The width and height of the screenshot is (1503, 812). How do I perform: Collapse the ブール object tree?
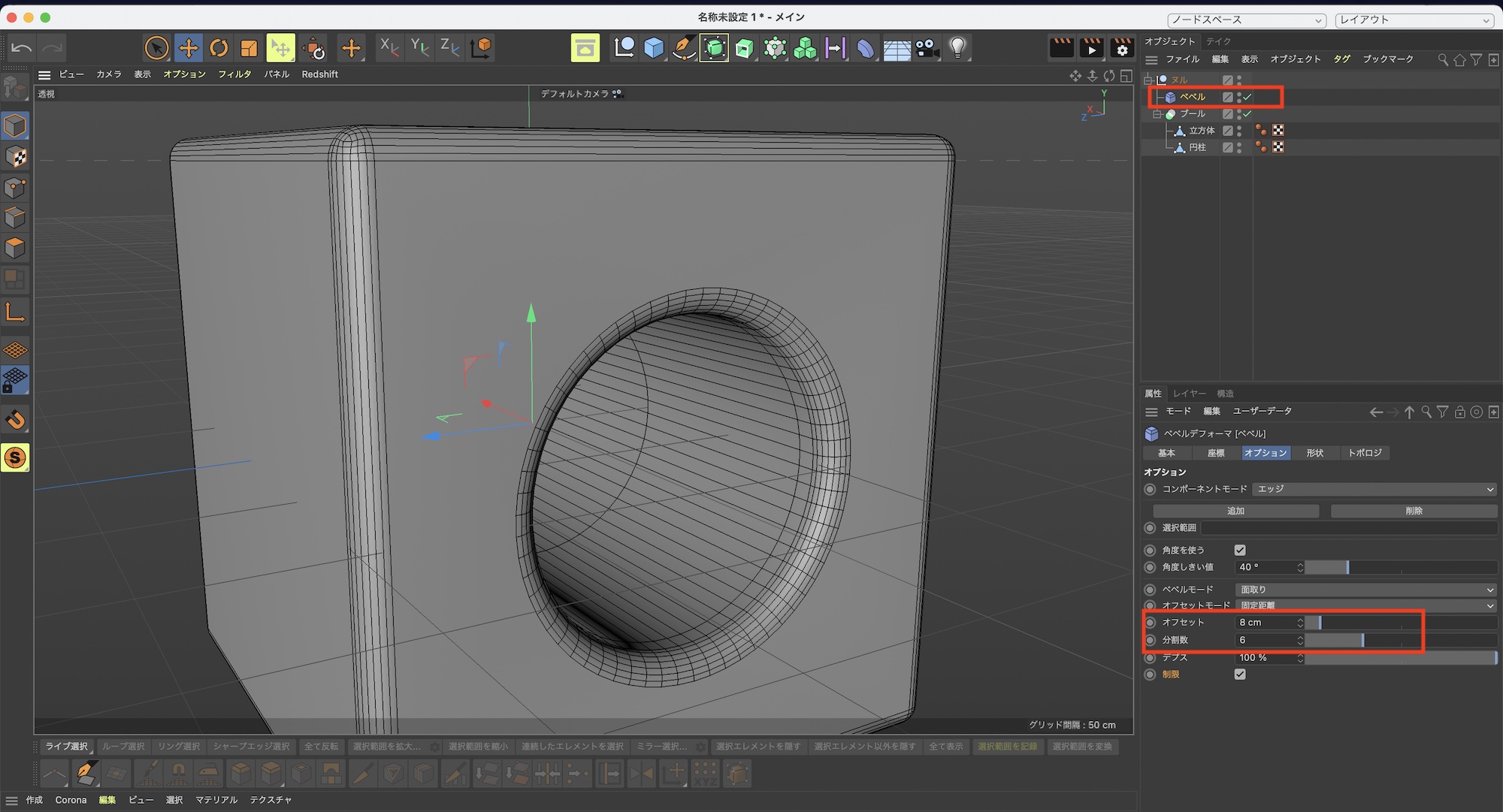1157,114
